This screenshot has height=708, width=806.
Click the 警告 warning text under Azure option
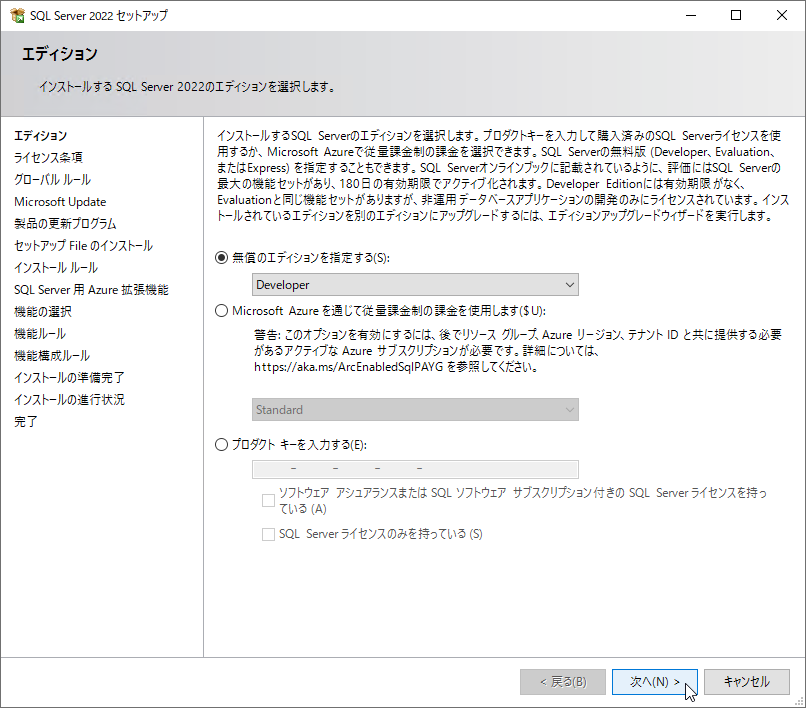tap(518, 351)
